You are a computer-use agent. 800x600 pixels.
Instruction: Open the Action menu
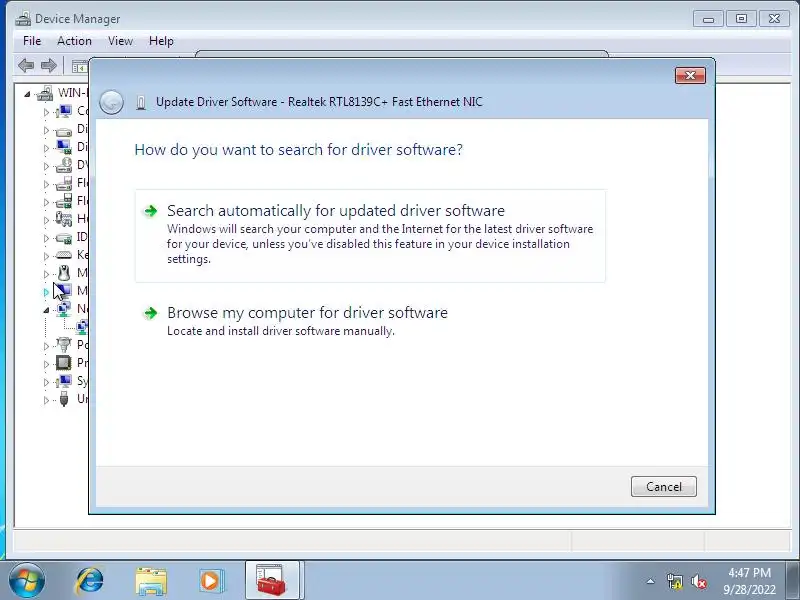pyautogui.click(x=74, y=41)
